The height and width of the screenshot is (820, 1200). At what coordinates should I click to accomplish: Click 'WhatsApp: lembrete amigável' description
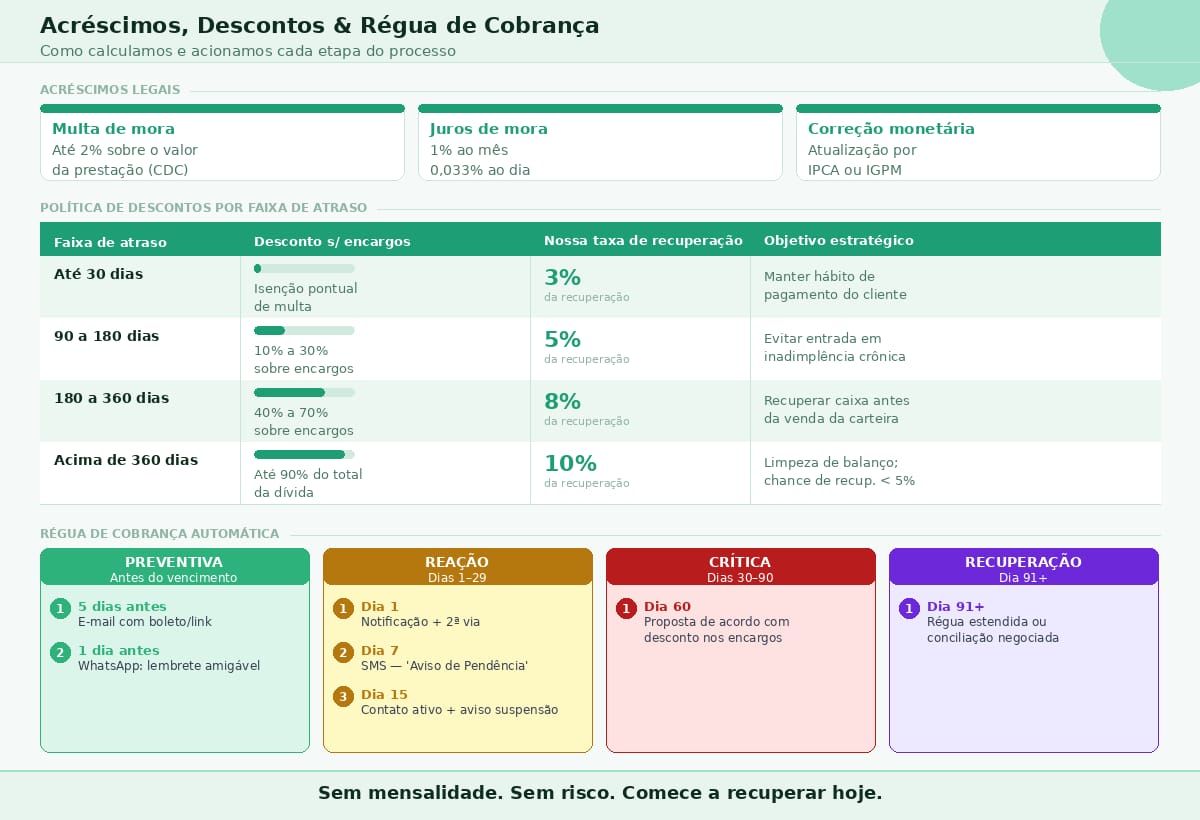169,666
